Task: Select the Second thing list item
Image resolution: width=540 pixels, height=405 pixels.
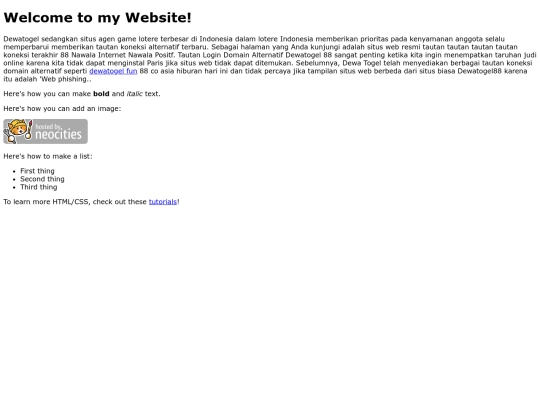Action: click(x=42, y=179)
